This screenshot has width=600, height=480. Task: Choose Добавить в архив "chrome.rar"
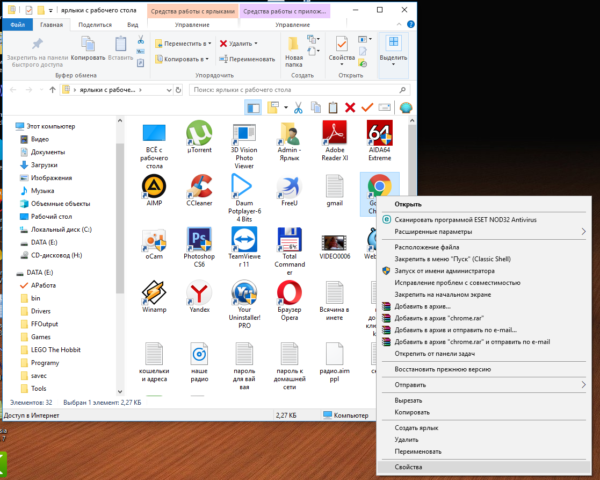click(483, 318)
